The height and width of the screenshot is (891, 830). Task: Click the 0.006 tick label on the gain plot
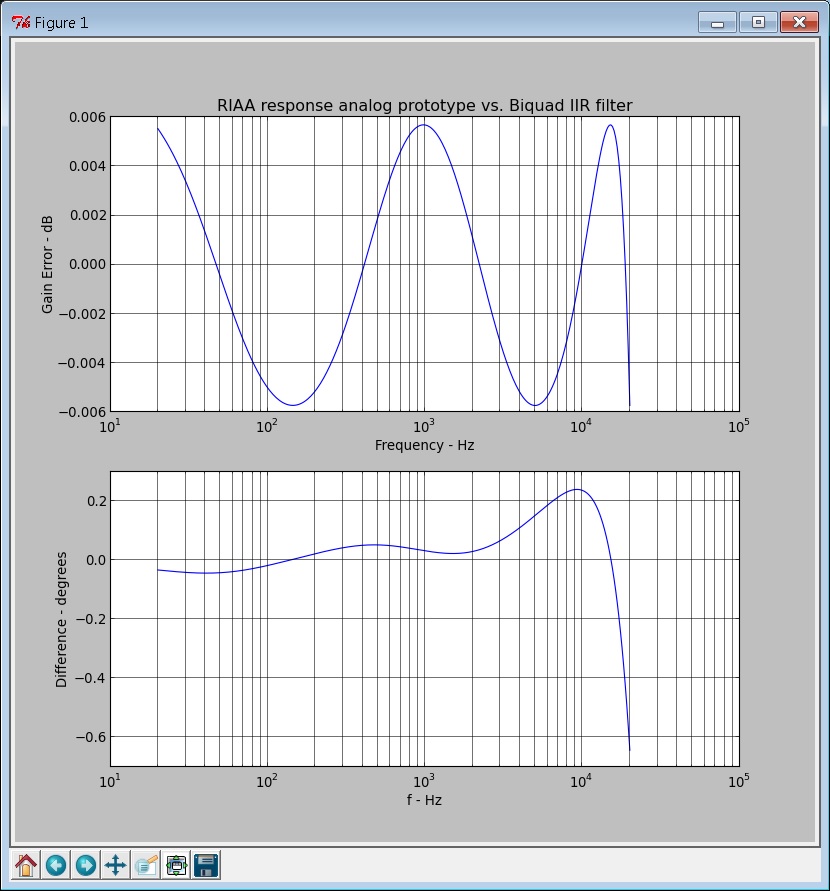pyautogui.click(x=87, y=117)
